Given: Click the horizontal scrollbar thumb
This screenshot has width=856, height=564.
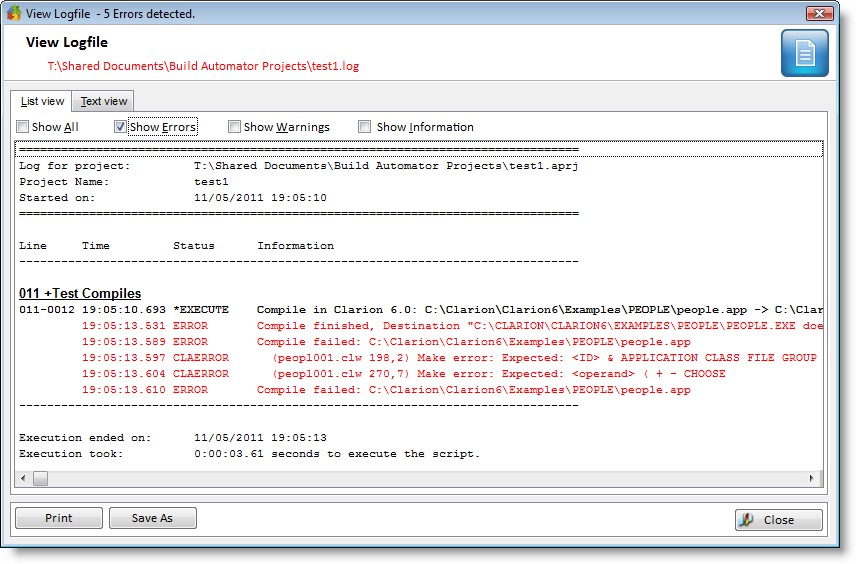Looking at the screenshot, I should pos(40,478).
